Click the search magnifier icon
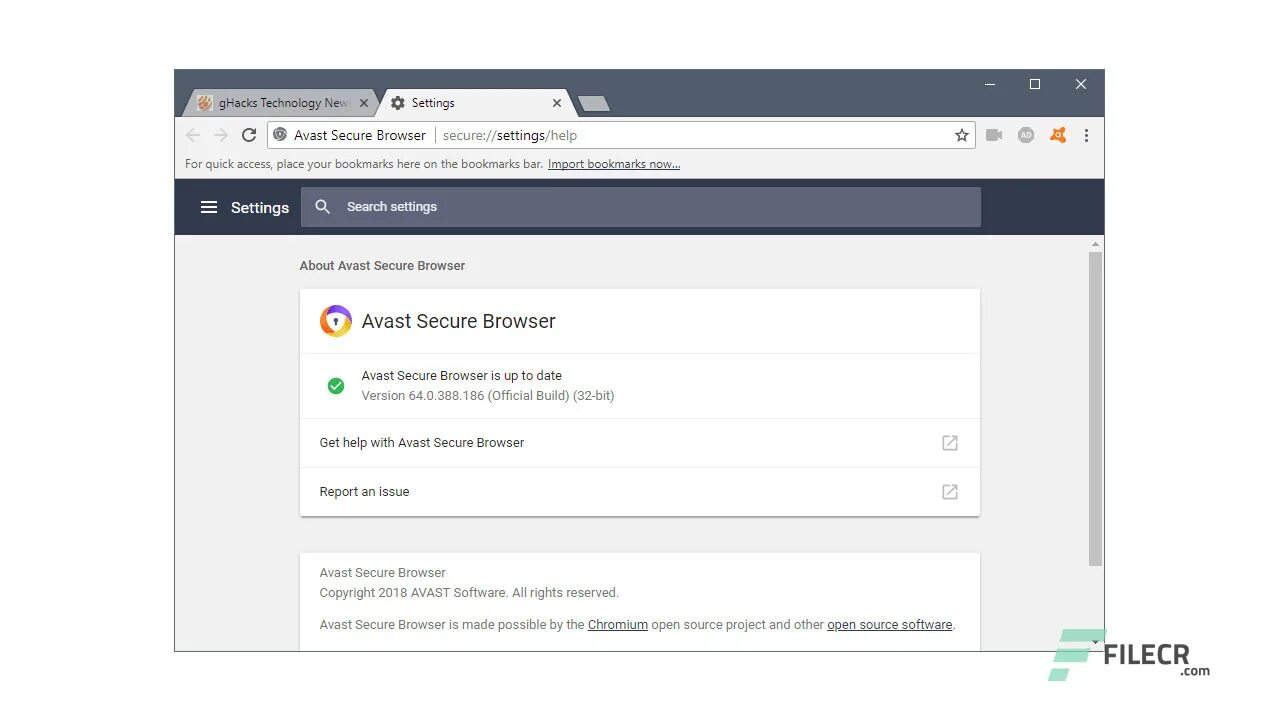 [x=322, y=207]
